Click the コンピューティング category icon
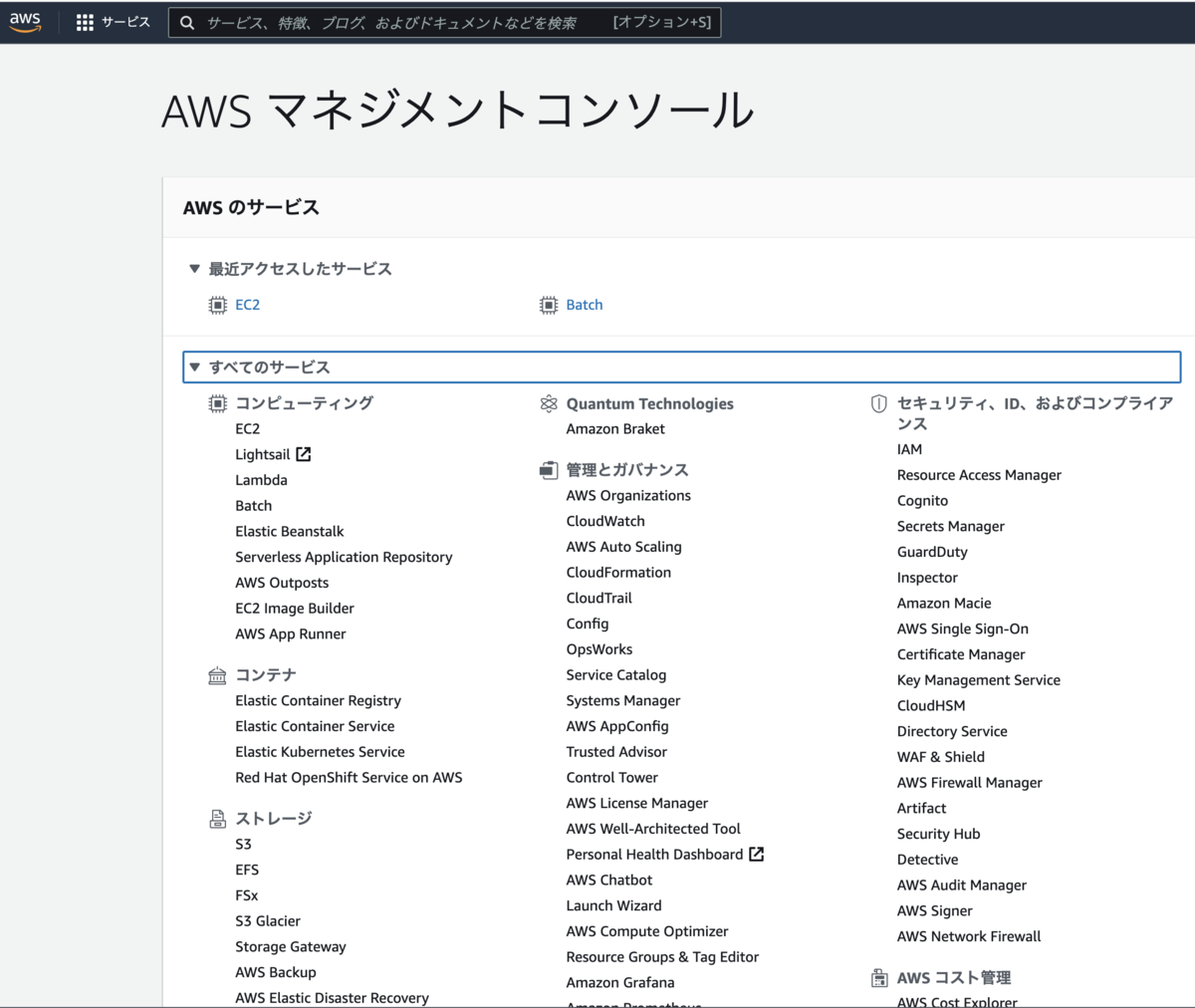This screenshot has width=1195, height=1008. coord(217,403)
